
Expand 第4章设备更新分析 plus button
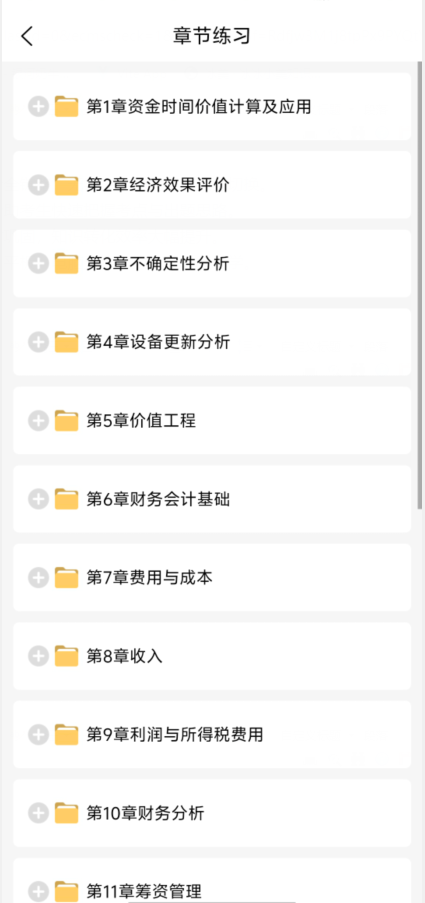coord(38,342)
